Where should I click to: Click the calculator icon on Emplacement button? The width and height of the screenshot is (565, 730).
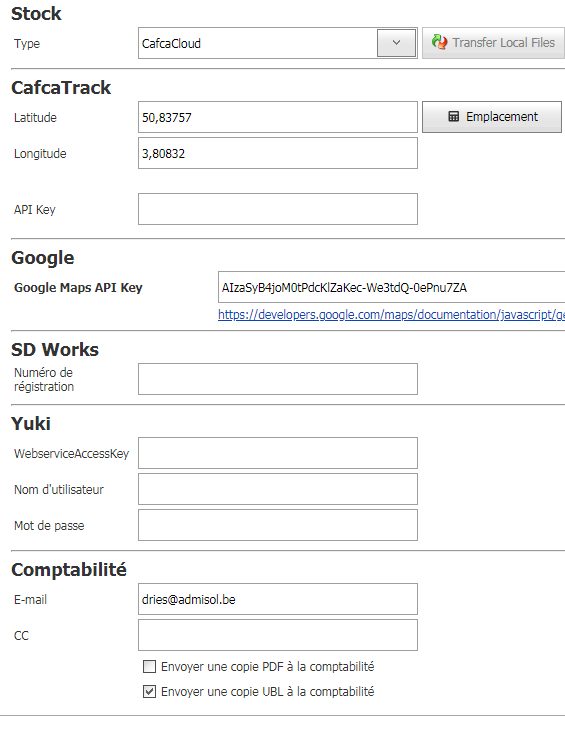(x=453, y=116)
